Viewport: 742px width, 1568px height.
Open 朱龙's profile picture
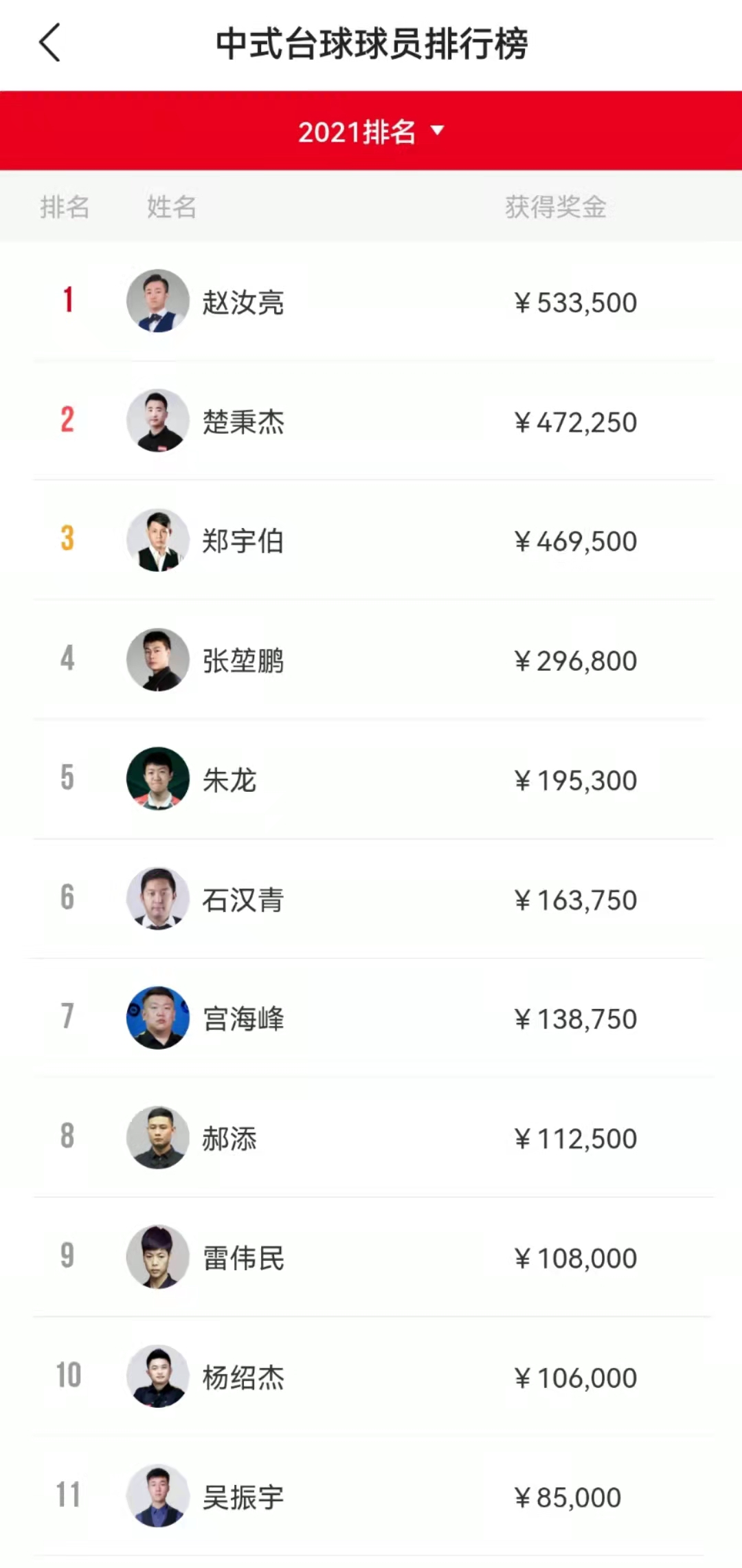158,779
